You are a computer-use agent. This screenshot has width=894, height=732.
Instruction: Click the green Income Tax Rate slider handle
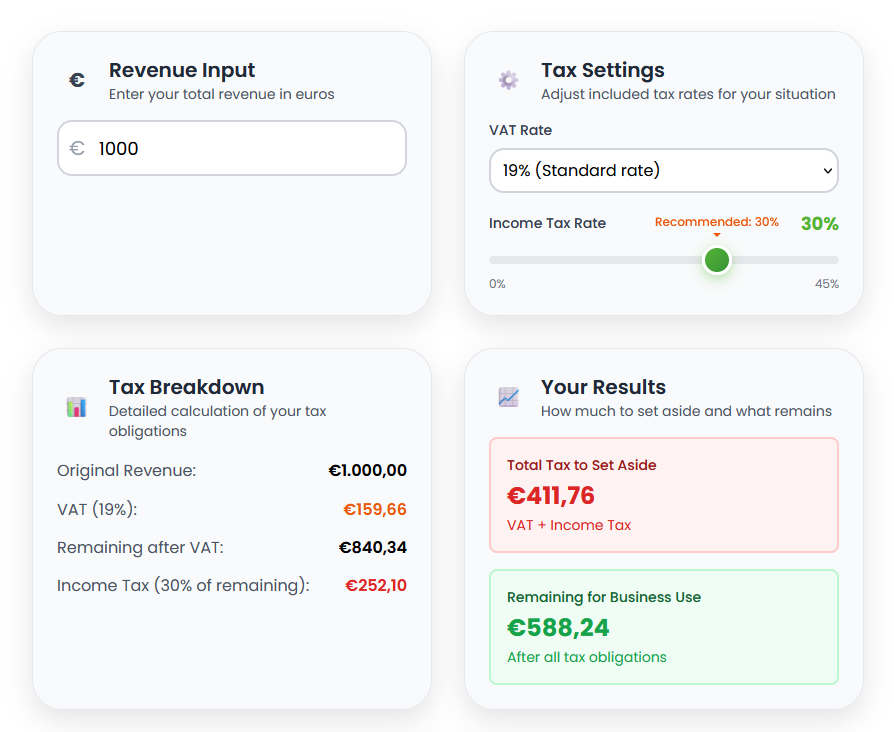tap(717, 260)
